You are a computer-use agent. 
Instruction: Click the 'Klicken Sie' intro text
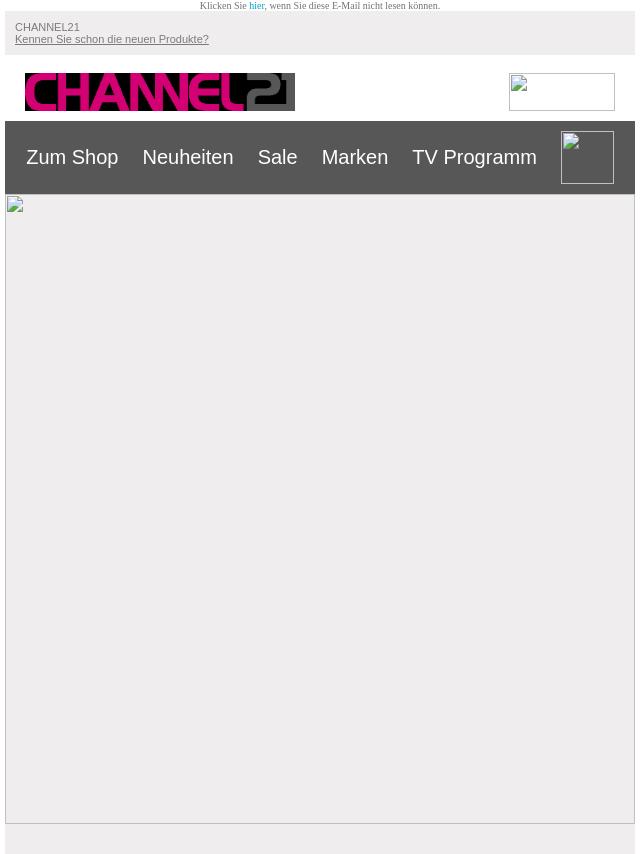223,5
